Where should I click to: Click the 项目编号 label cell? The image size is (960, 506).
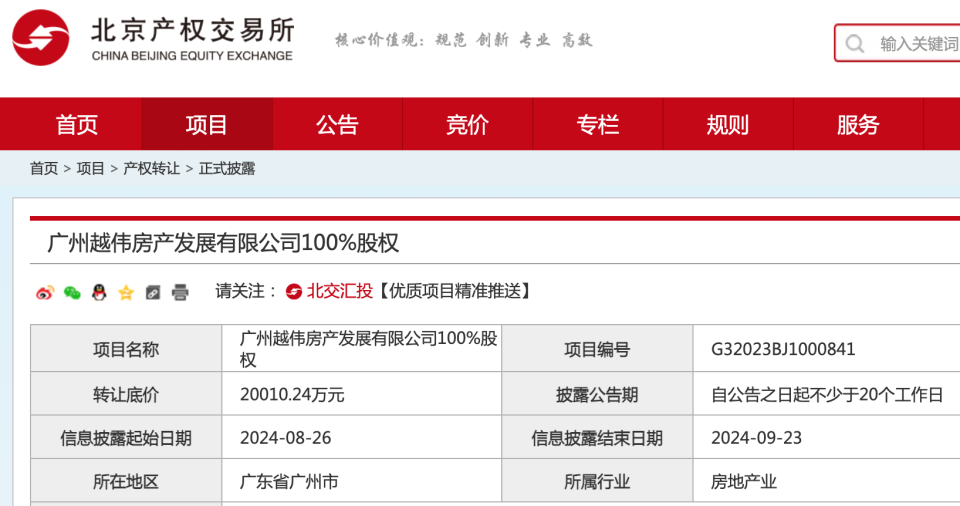[x=597, y=349]
